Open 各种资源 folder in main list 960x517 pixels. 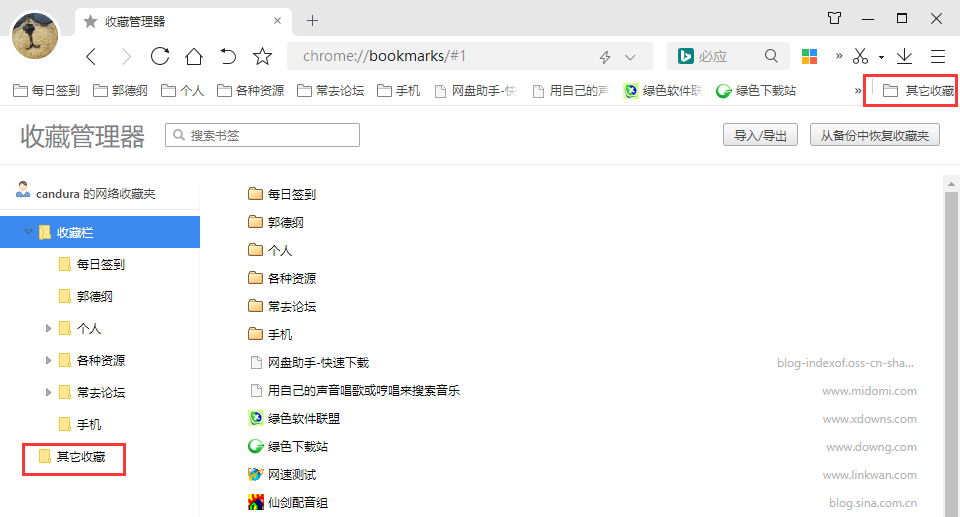point(282,278)
